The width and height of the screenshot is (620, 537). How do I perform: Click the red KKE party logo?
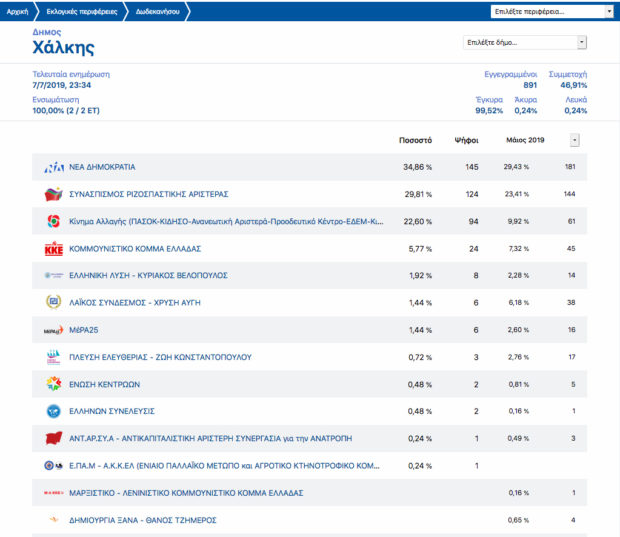[53, 248]
